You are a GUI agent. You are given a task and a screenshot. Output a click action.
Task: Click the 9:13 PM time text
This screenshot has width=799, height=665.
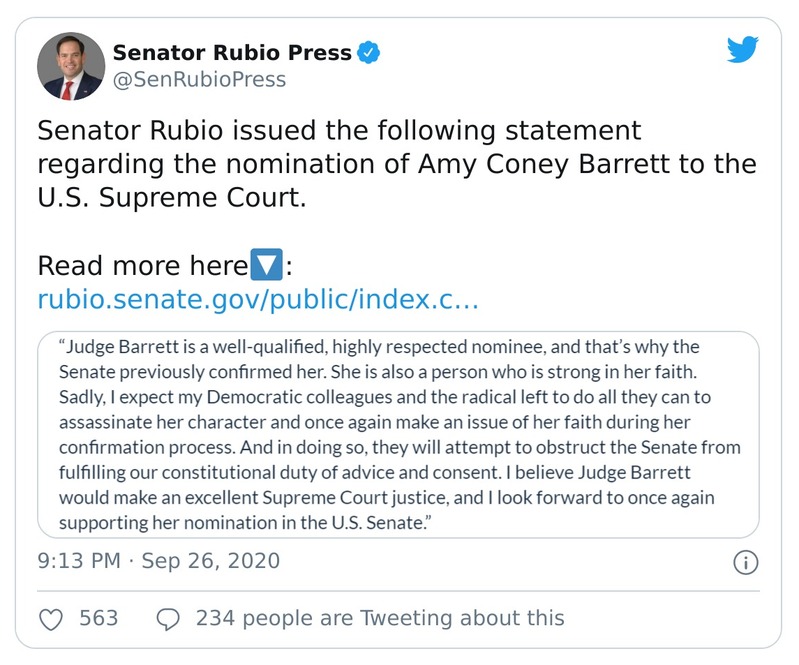tap(81, 560)
